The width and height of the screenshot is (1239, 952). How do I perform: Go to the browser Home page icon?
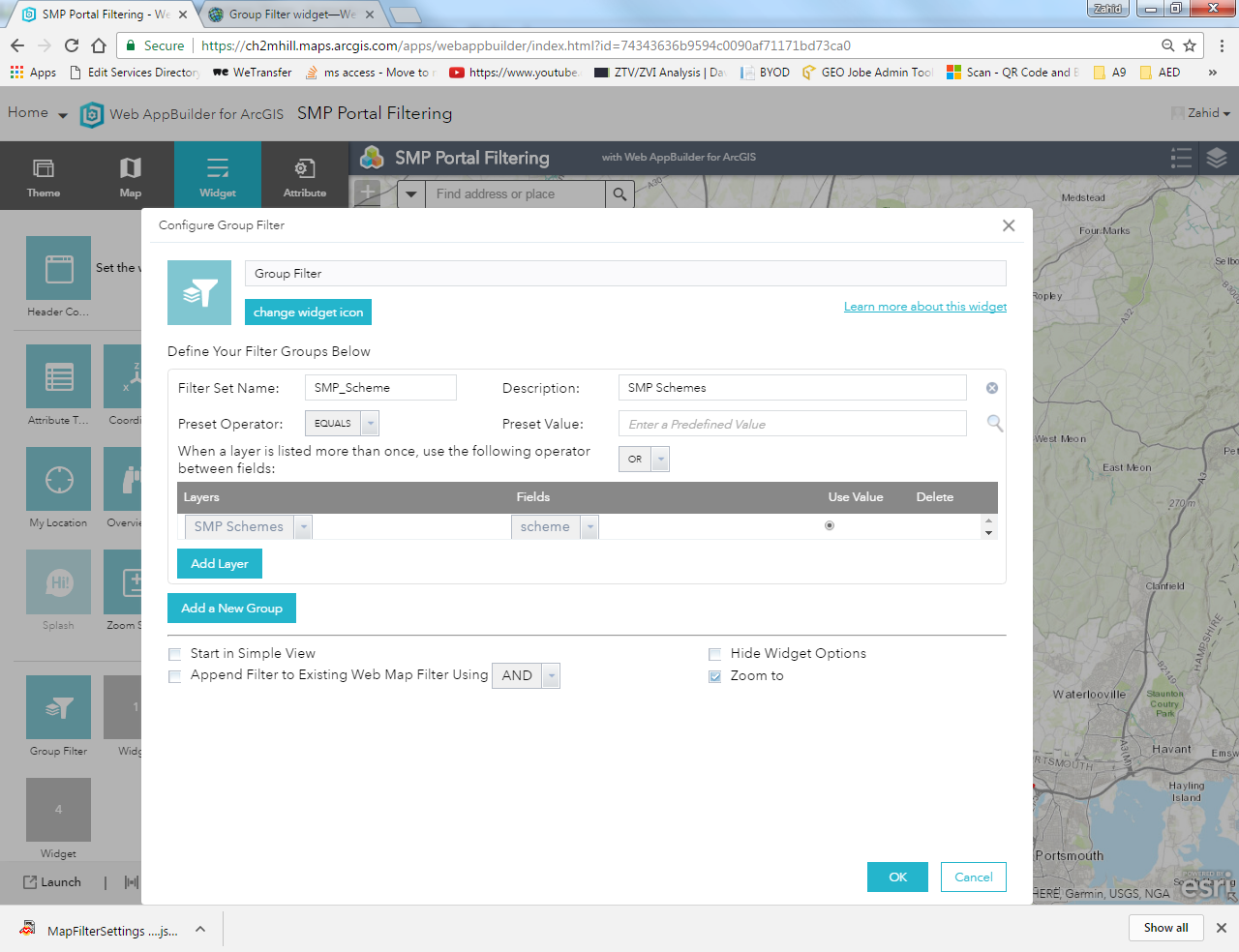pyautogui.click(x=99, y=45)
